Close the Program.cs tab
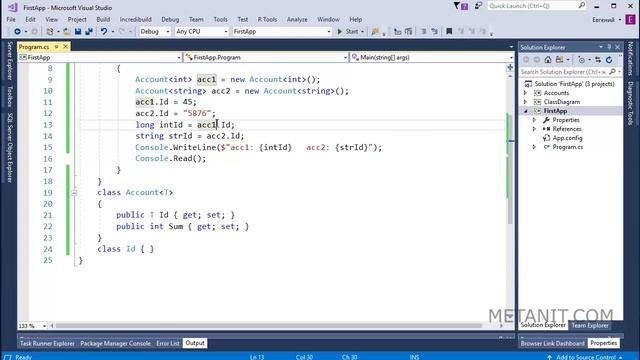This screenshot has height=360, width=640. pos(65,47)
